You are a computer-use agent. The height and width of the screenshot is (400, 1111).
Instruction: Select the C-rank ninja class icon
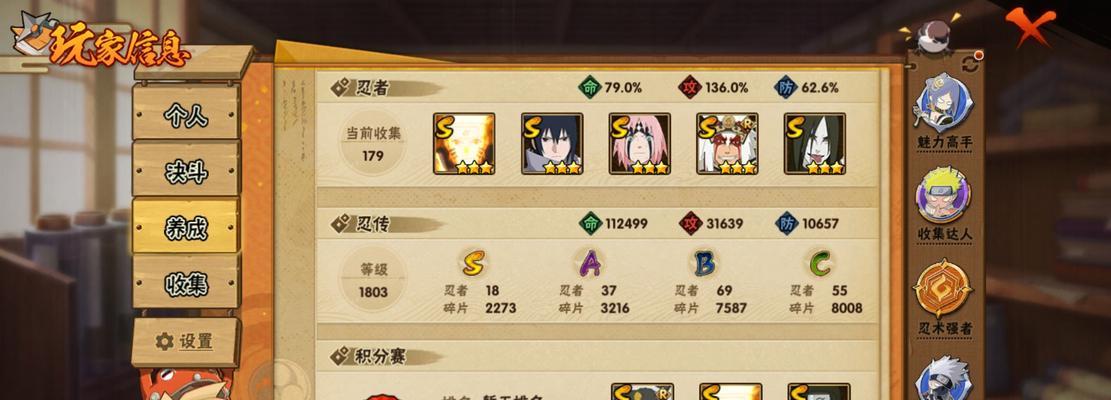point(819,263)
